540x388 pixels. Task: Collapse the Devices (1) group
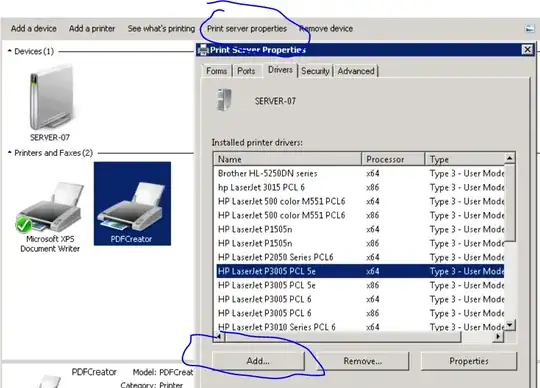[x=10, y=51]
